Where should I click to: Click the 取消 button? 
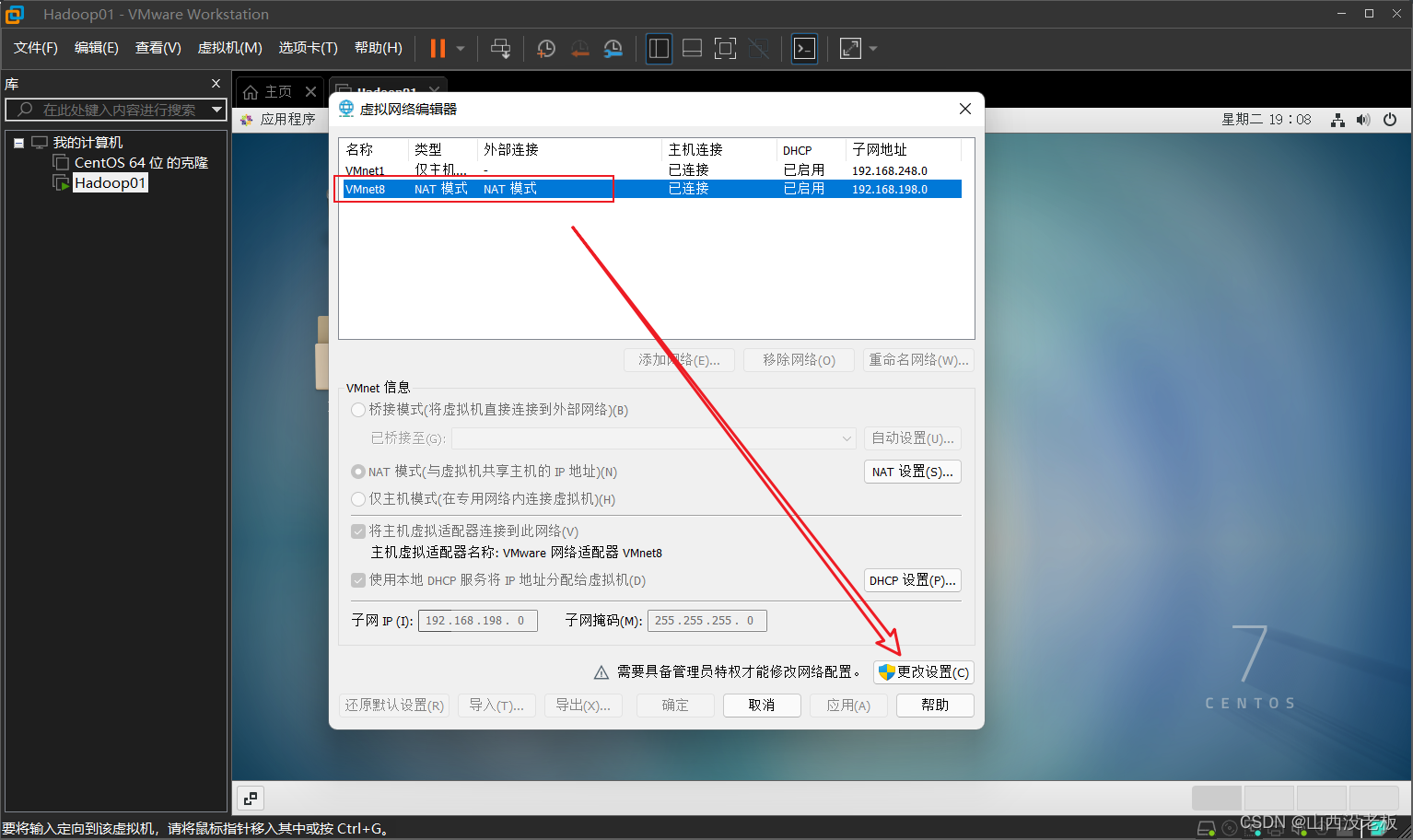(x=762, y=706)
